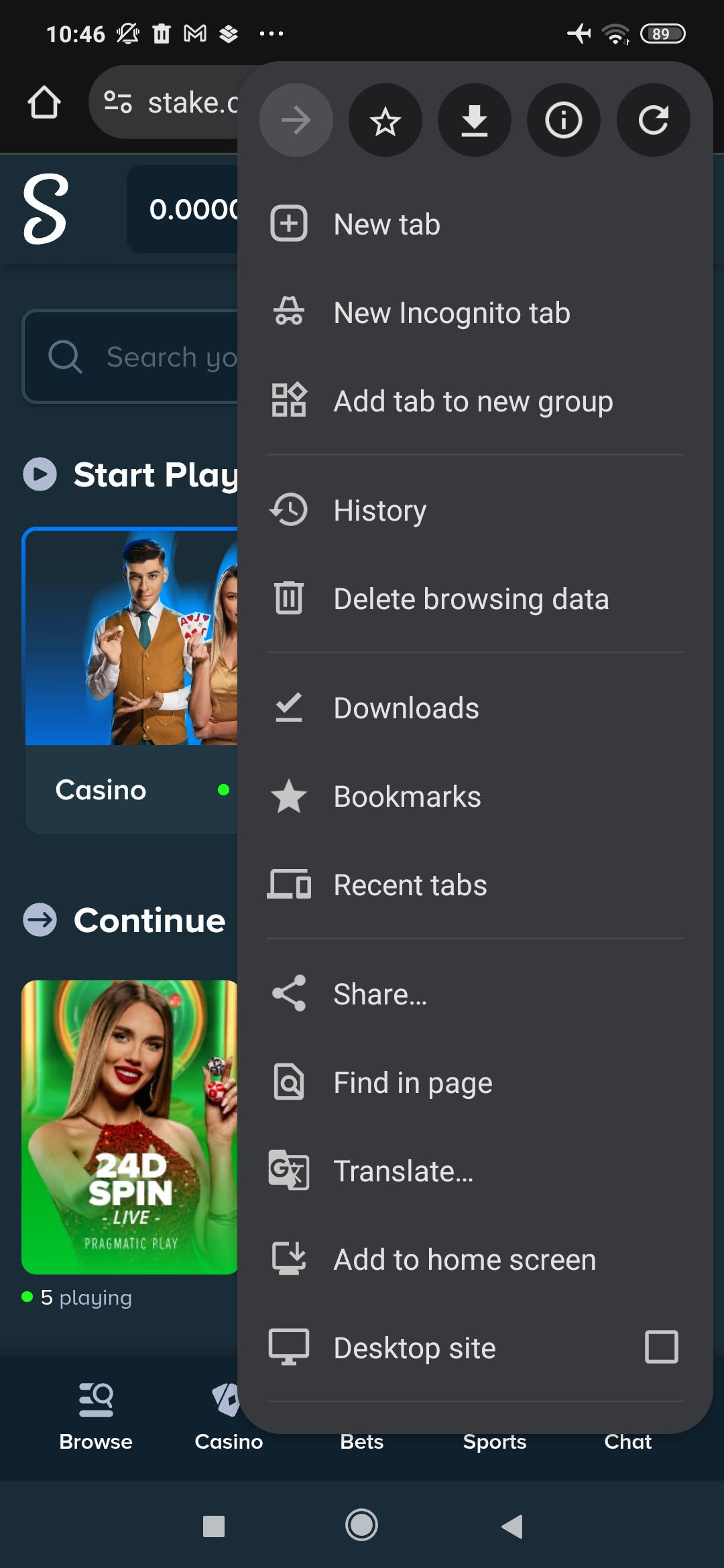Tap the Start Playing play icon

[40, 474]
